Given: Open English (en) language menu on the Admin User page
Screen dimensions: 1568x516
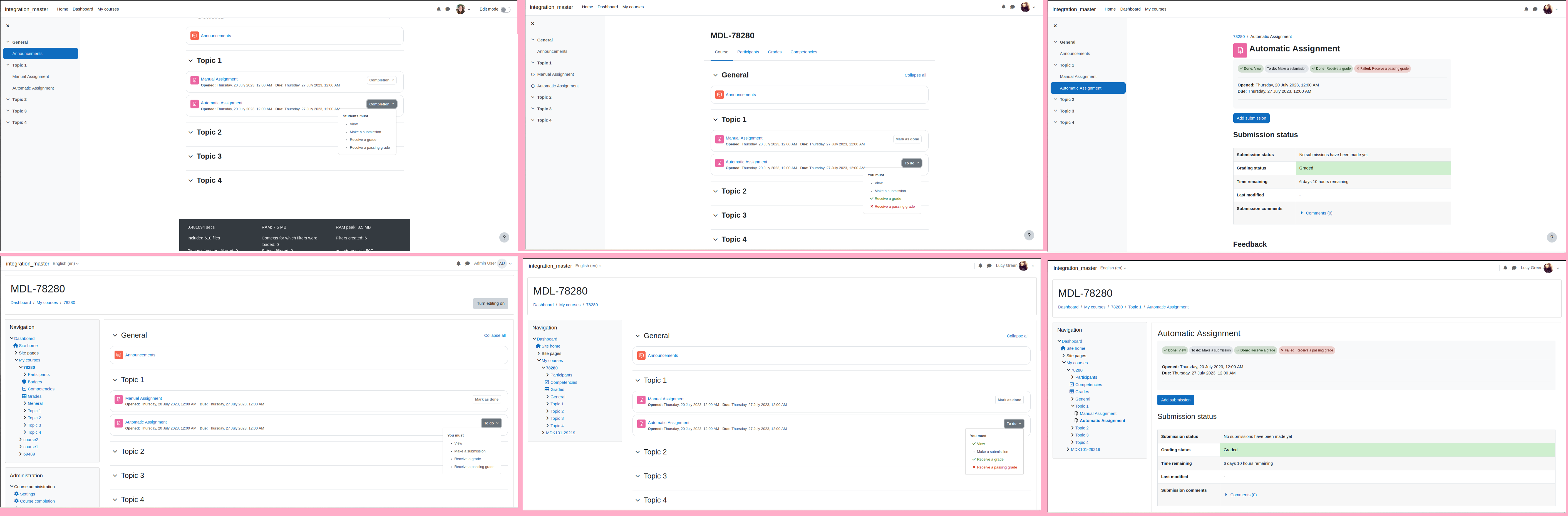Looking at the screenshot, I should 65,264.
